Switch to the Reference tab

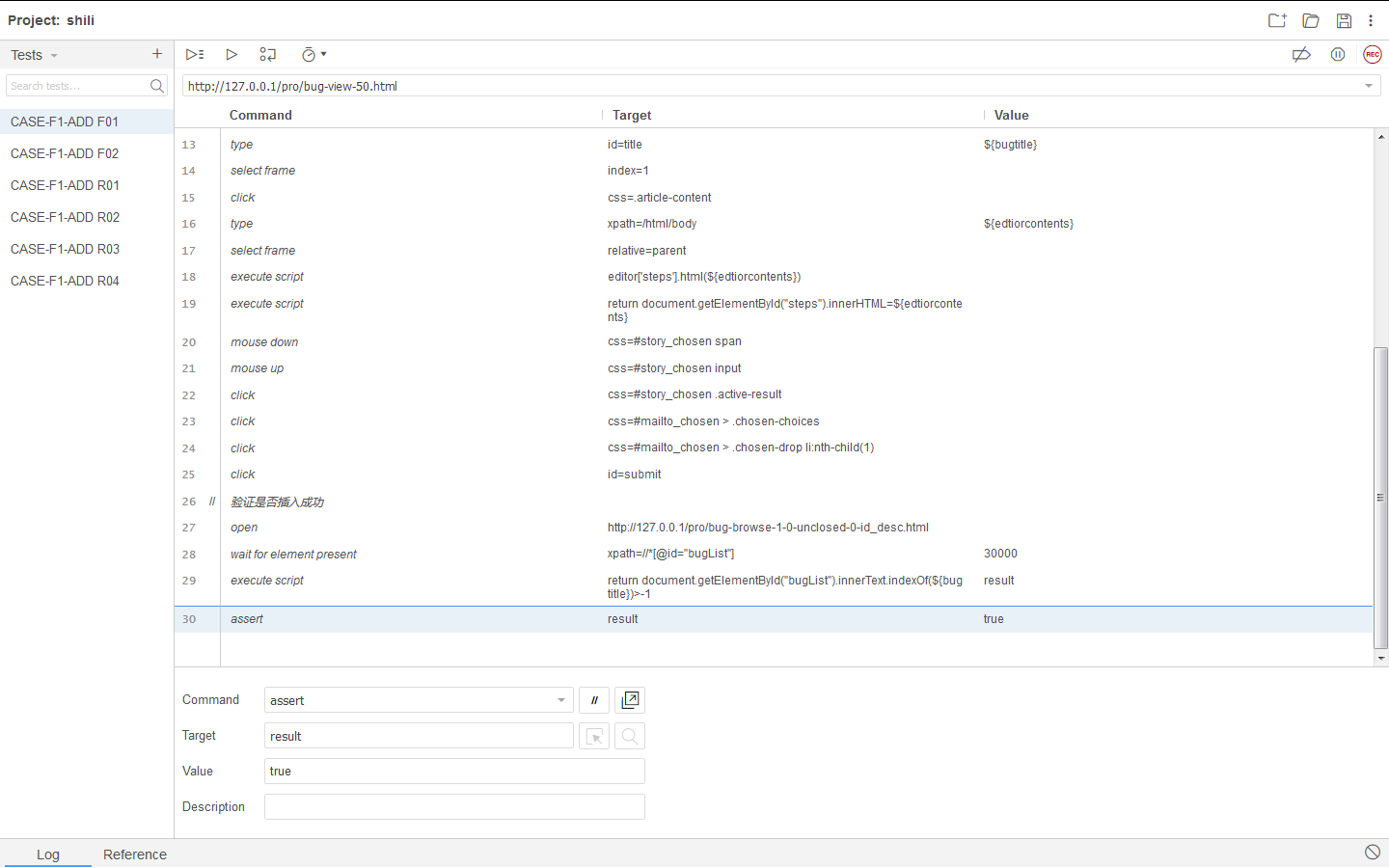pyautogui.click(x=134, y=854)
